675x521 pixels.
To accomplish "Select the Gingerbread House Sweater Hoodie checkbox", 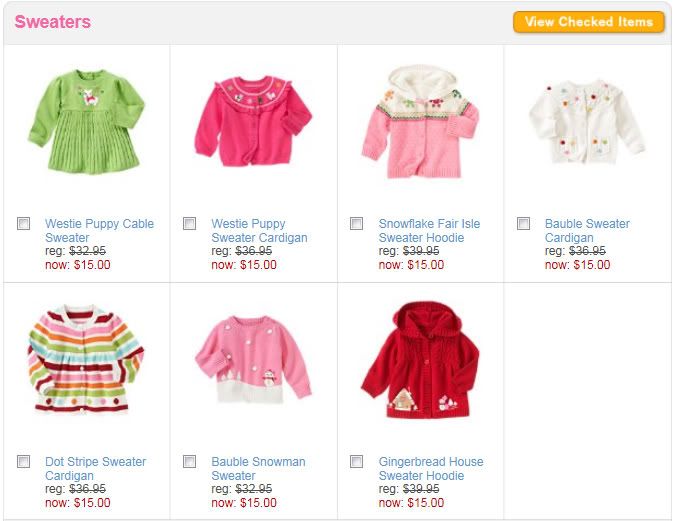I will [357, 462].
